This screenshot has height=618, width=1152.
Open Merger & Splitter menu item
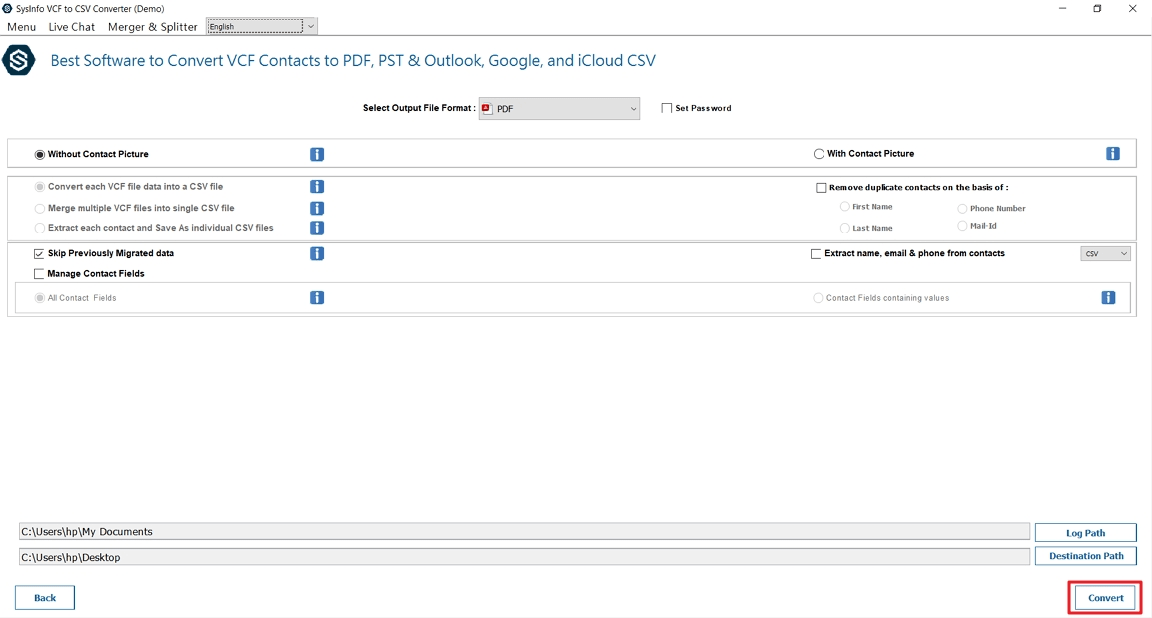pyautogui.click(x=153, y=26)
